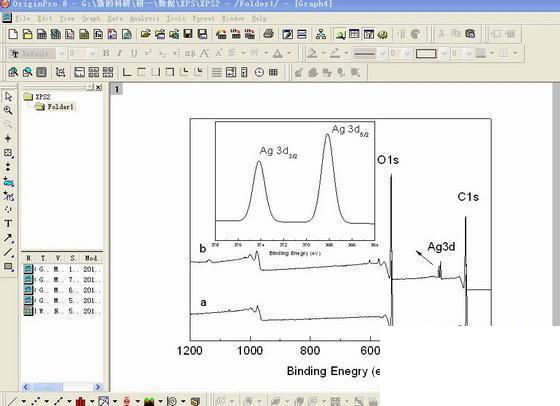Screen dimensions: 560x406
Task: Select the Data Selector tool with vertical arrows
Action: [8, 167]
